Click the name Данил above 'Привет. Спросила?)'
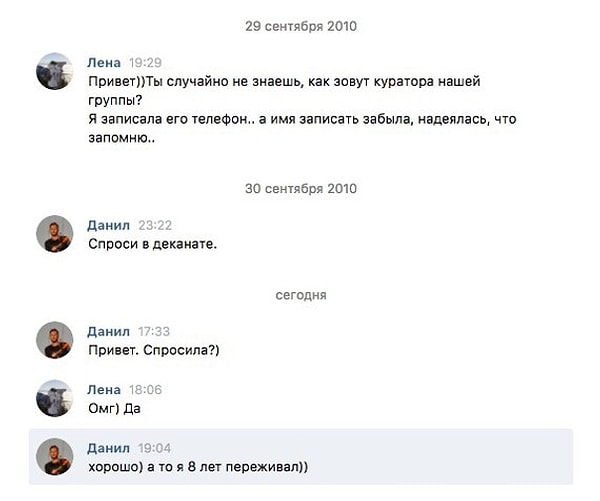This screenshot has width=600, height=501. [109, 331]
